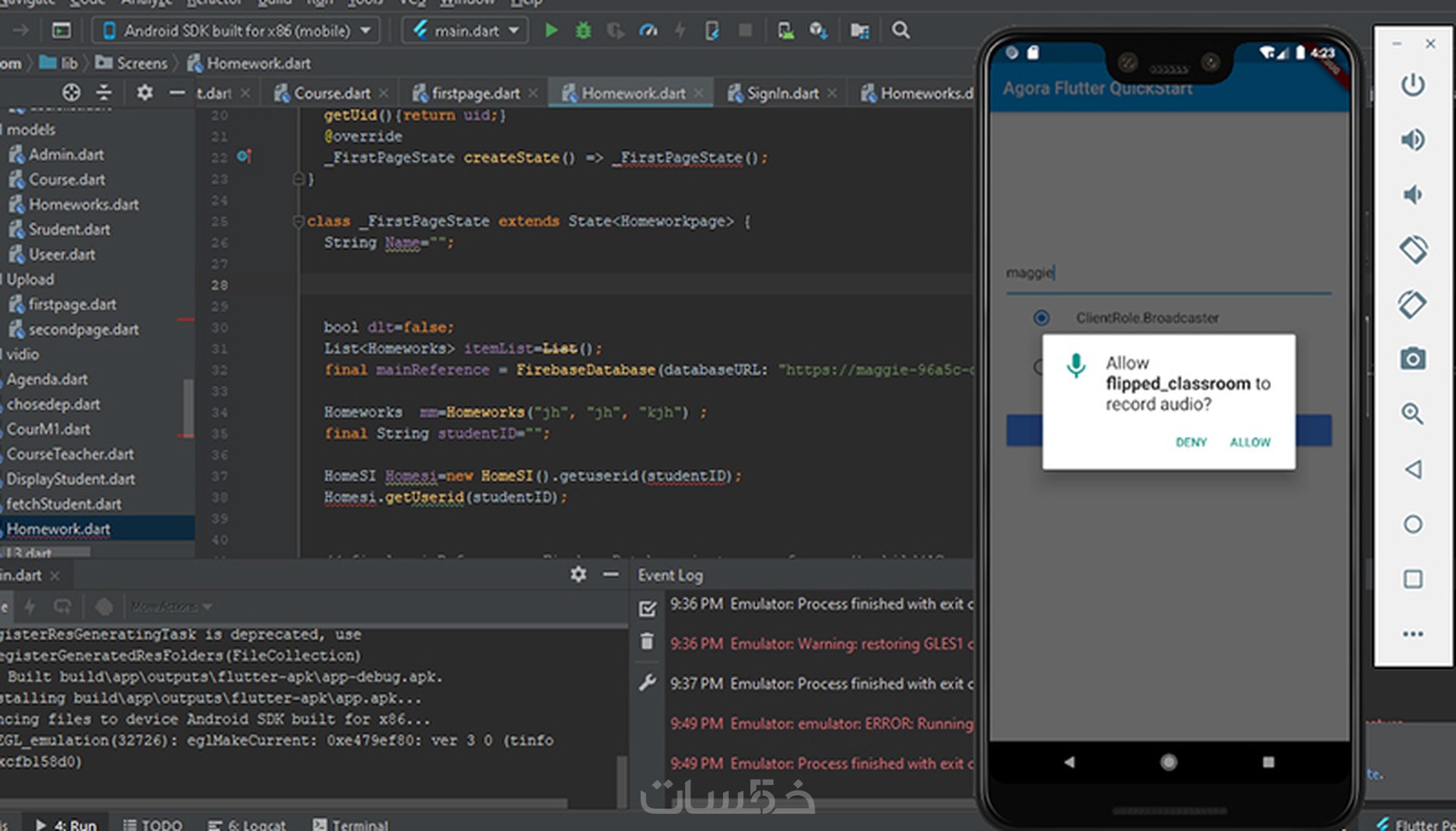Open emulator extended controls (three dots)
This screenshot has width=1456, height=831.
point(1412,634)
